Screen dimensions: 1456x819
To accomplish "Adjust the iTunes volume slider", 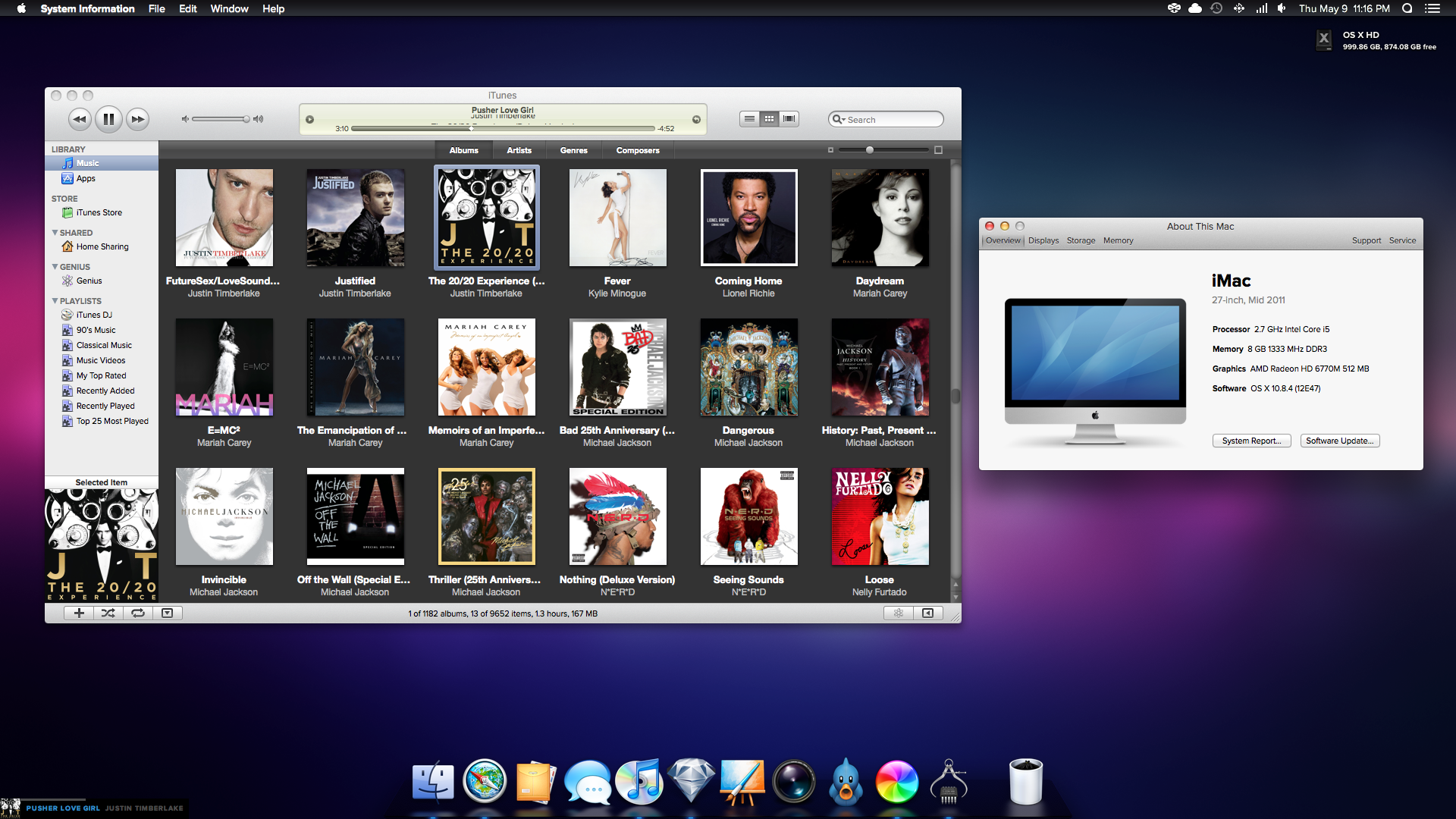I will [x=221, y=119].
